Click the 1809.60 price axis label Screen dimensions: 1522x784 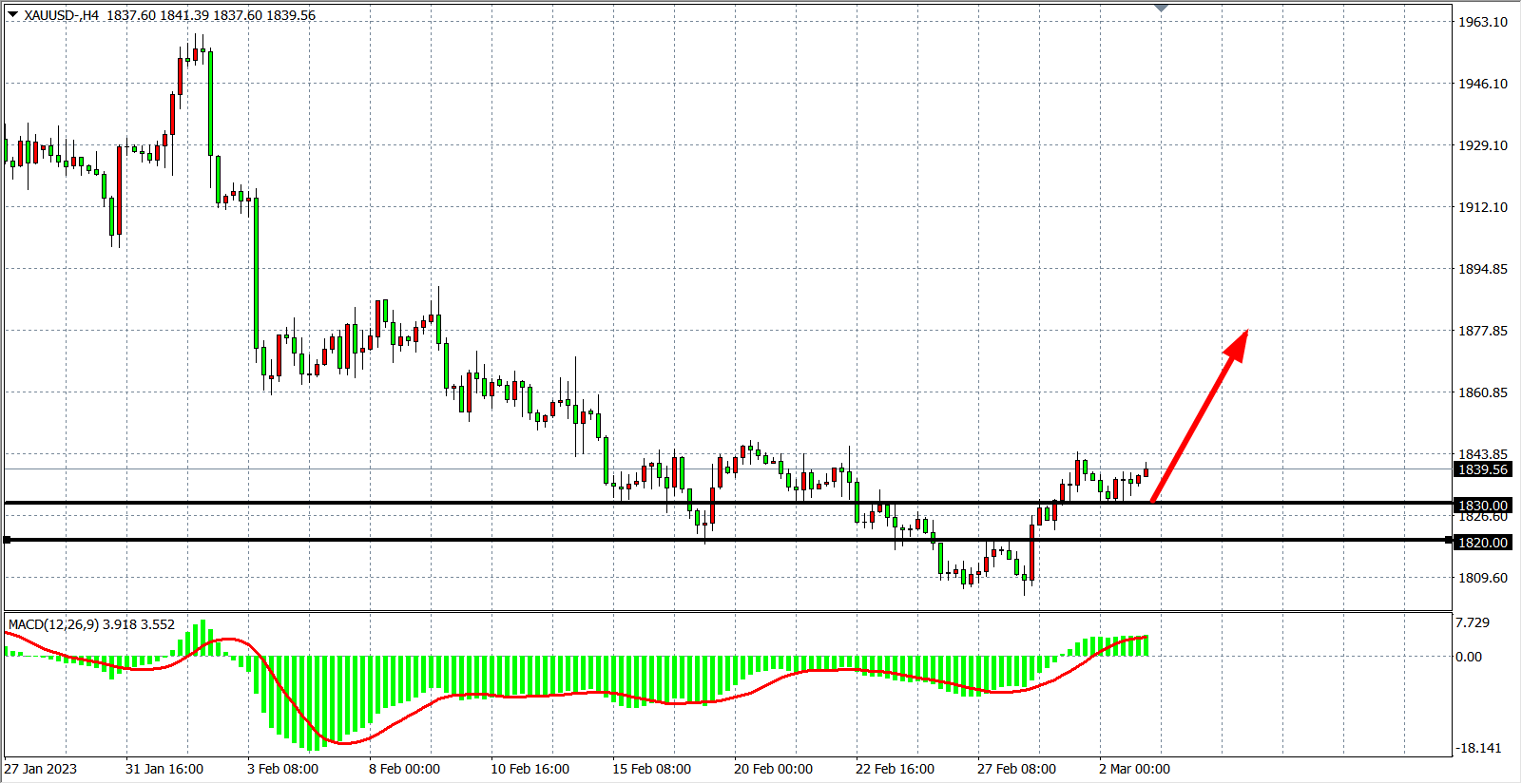tap(1483, 578)
